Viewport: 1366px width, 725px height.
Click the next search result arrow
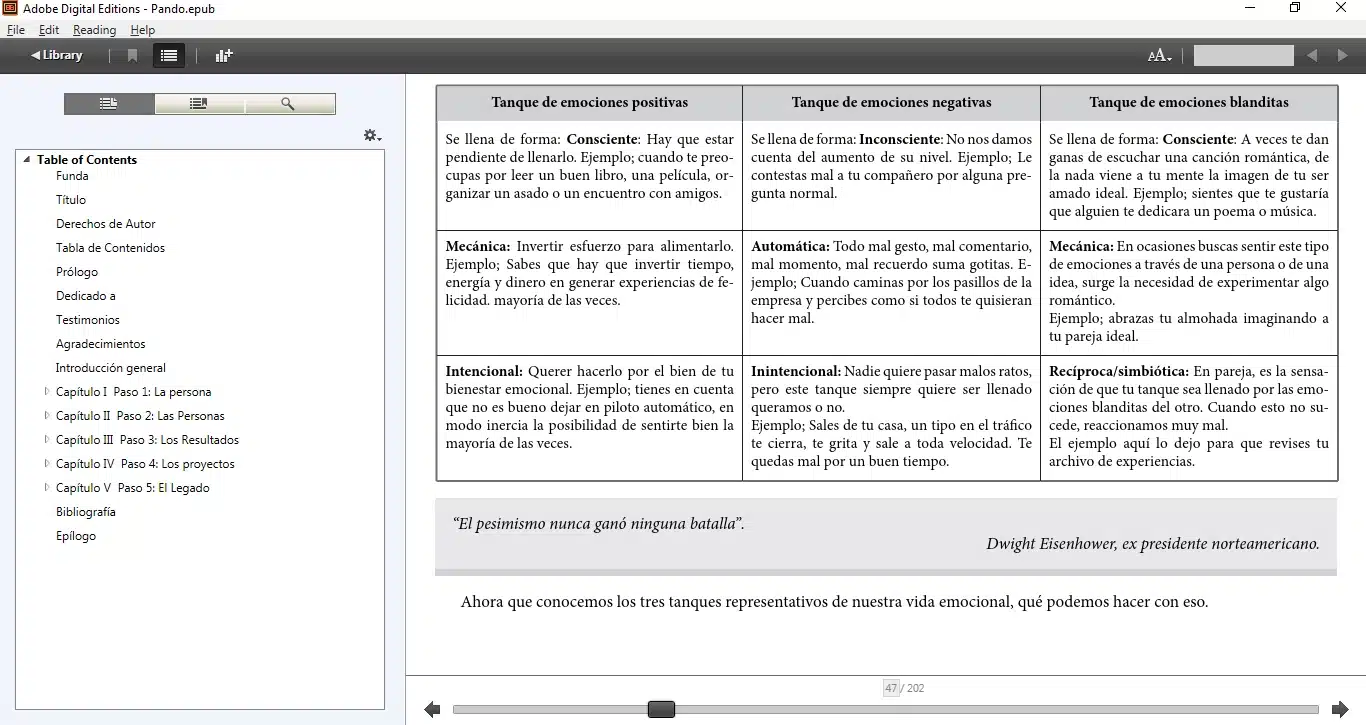1343,56
